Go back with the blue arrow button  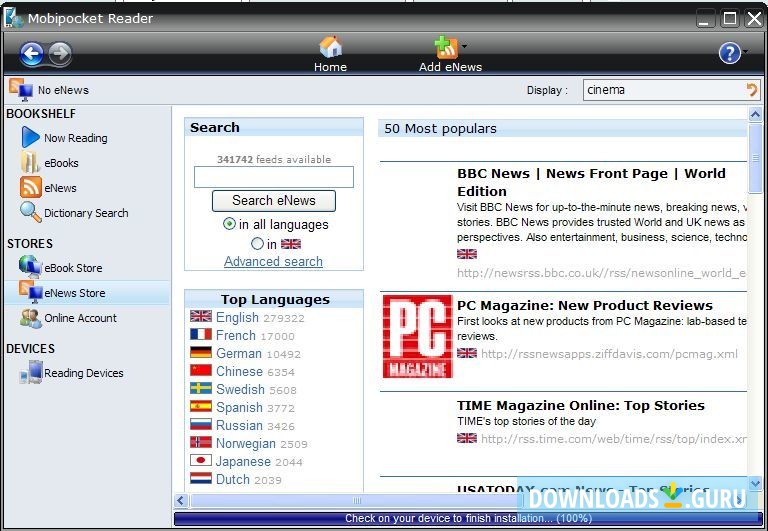pos(32,53)
